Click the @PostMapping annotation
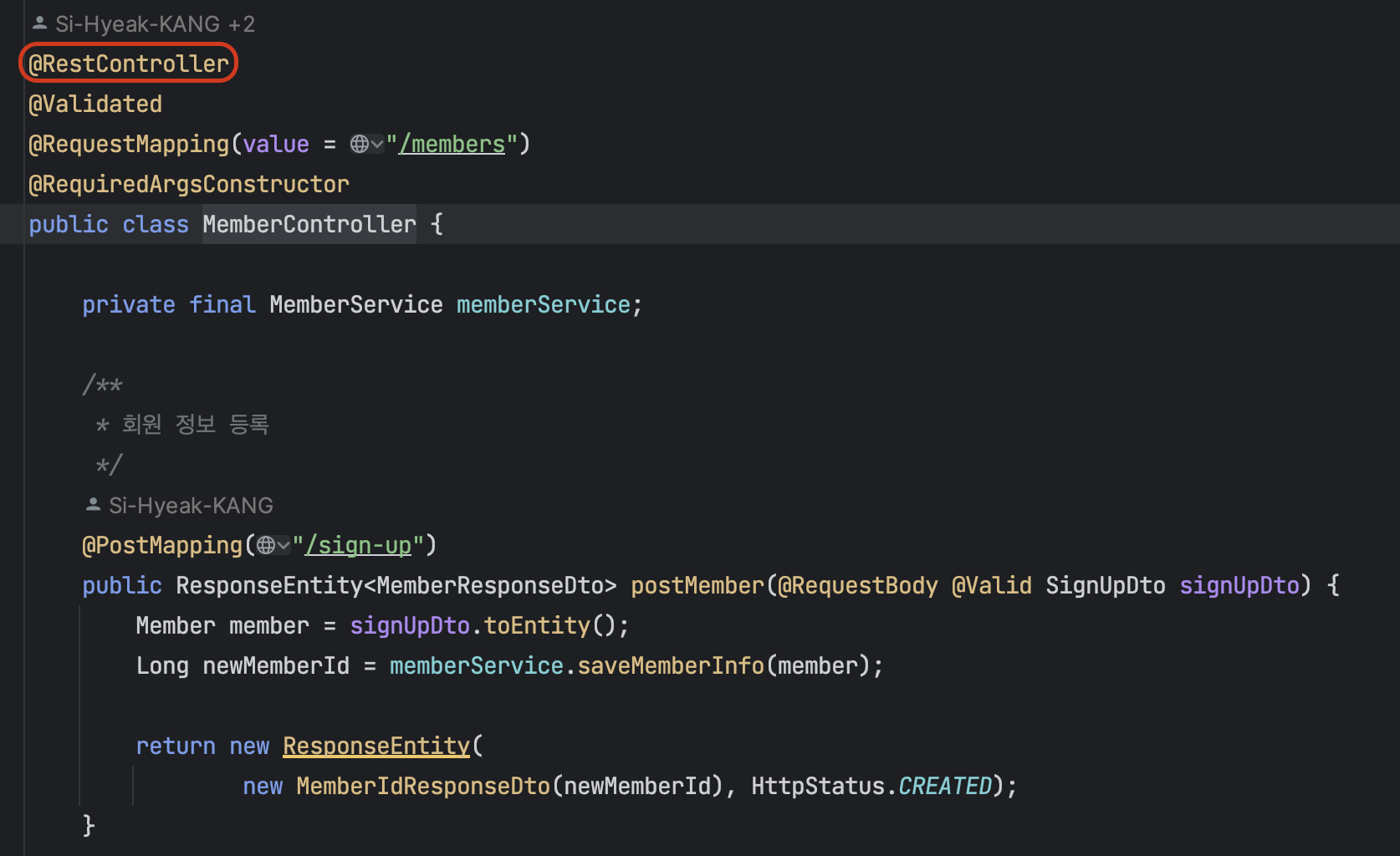Screen dimensions: 1400x856 [162, 545]
